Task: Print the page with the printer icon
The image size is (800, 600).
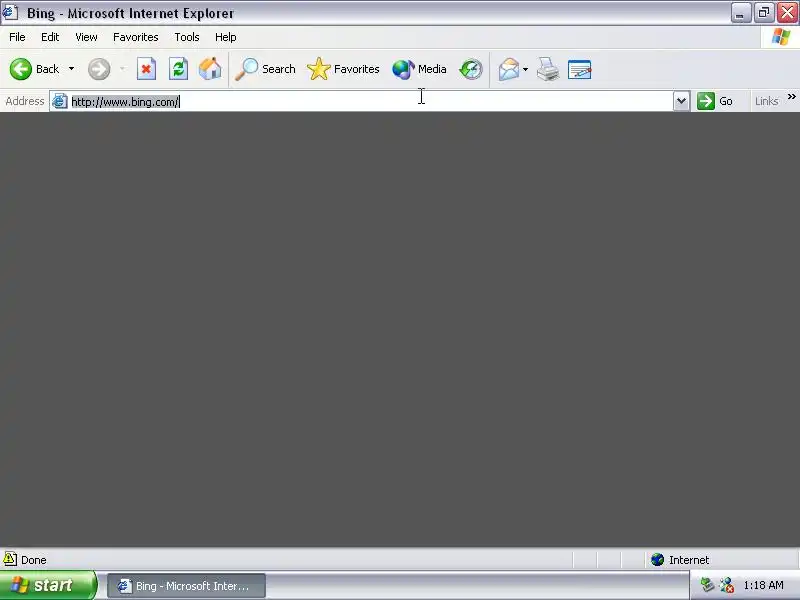Action: click(548, 69)
